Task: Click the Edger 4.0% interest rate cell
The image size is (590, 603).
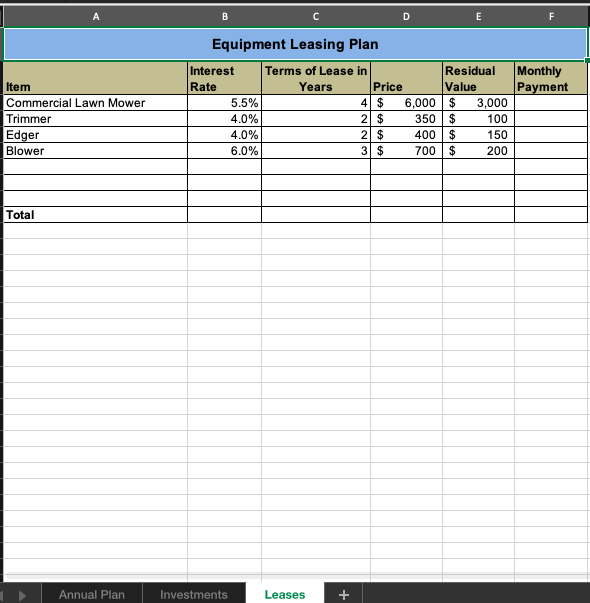Action: (x=225, y=135)
